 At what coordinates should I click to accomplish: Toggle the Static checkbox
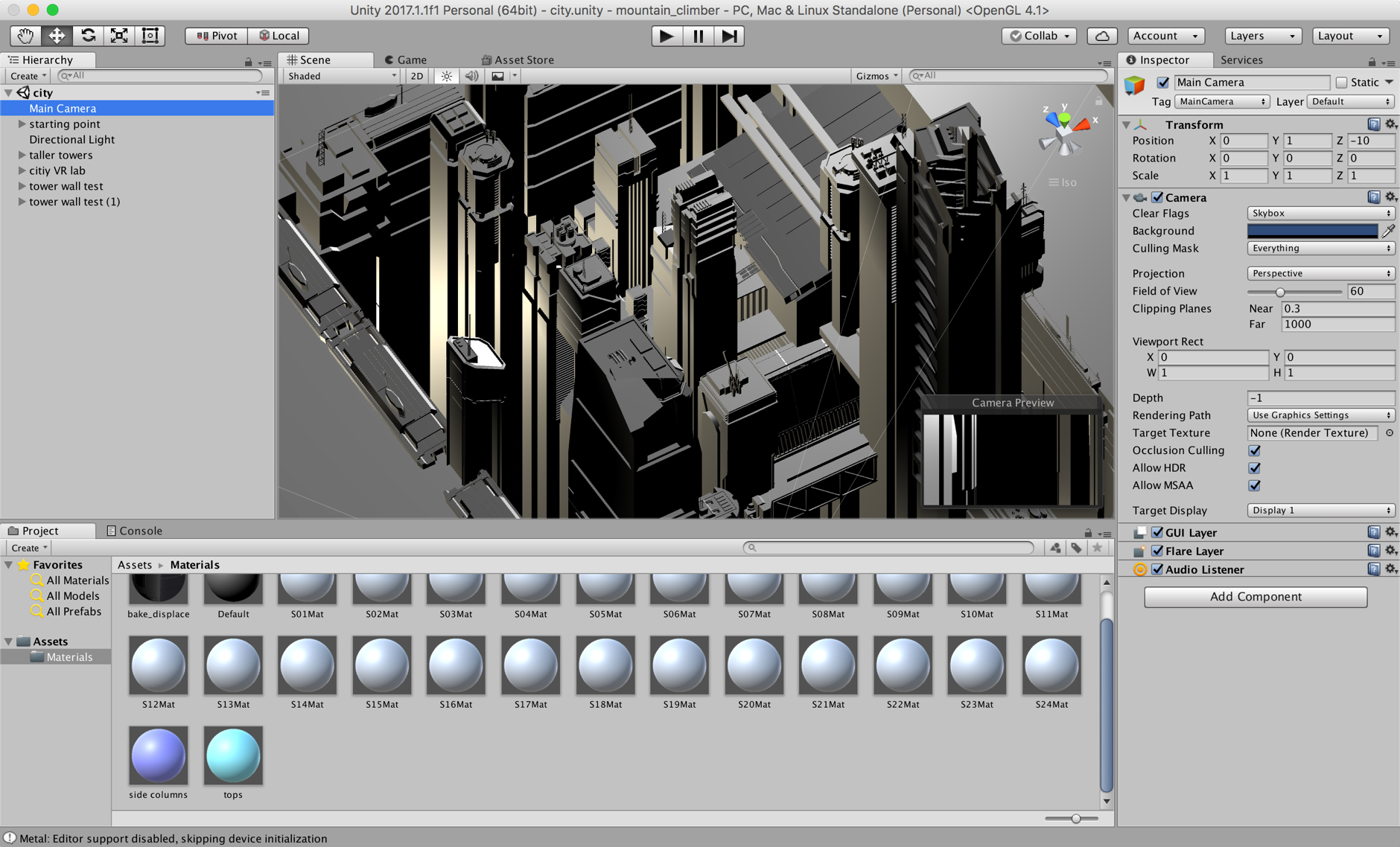1341,83
